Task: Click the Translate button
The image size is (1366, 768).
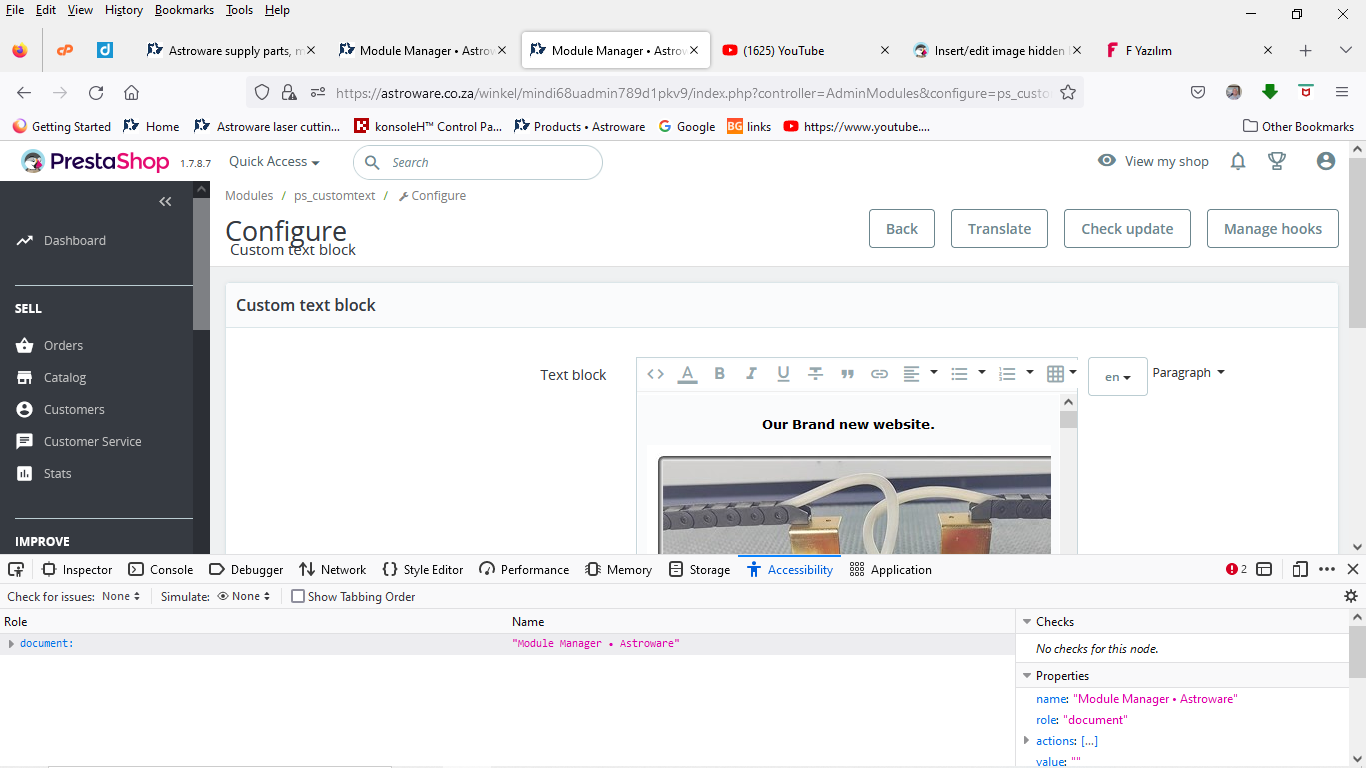Action: click(x=999, y=228)
